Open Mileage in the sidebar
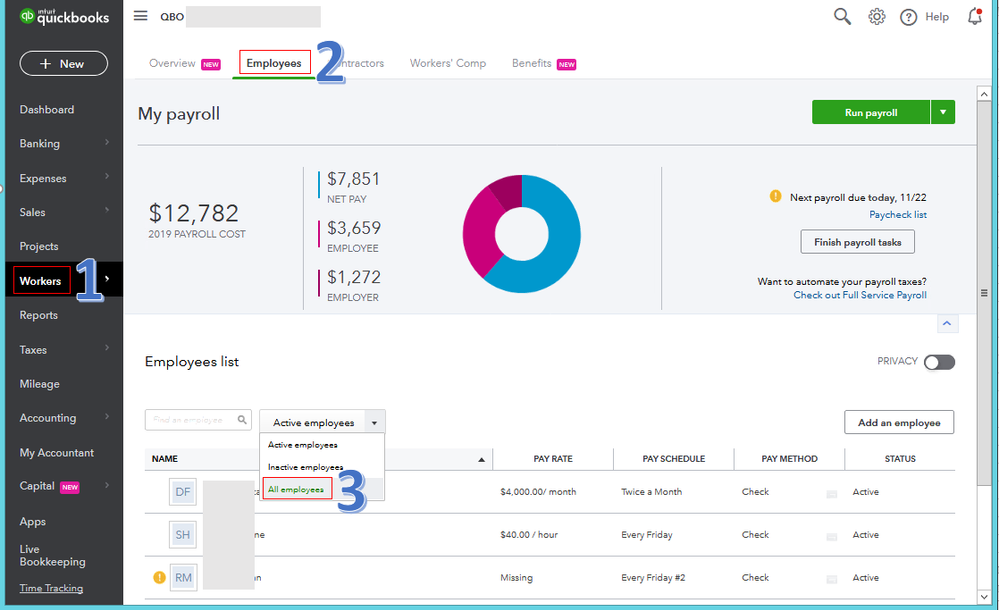 click(40, 384)
